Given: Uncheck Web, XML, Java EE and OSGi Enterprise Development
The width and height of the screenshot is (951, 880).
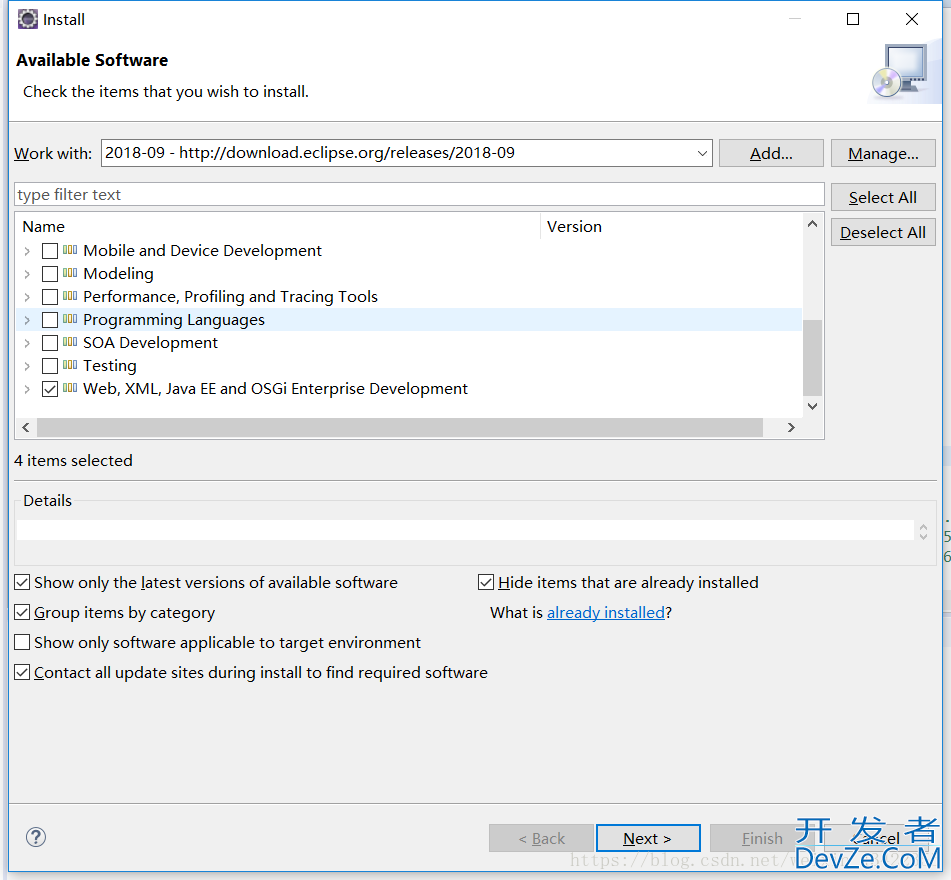Looking at the screenshot, I should (50, 389).
